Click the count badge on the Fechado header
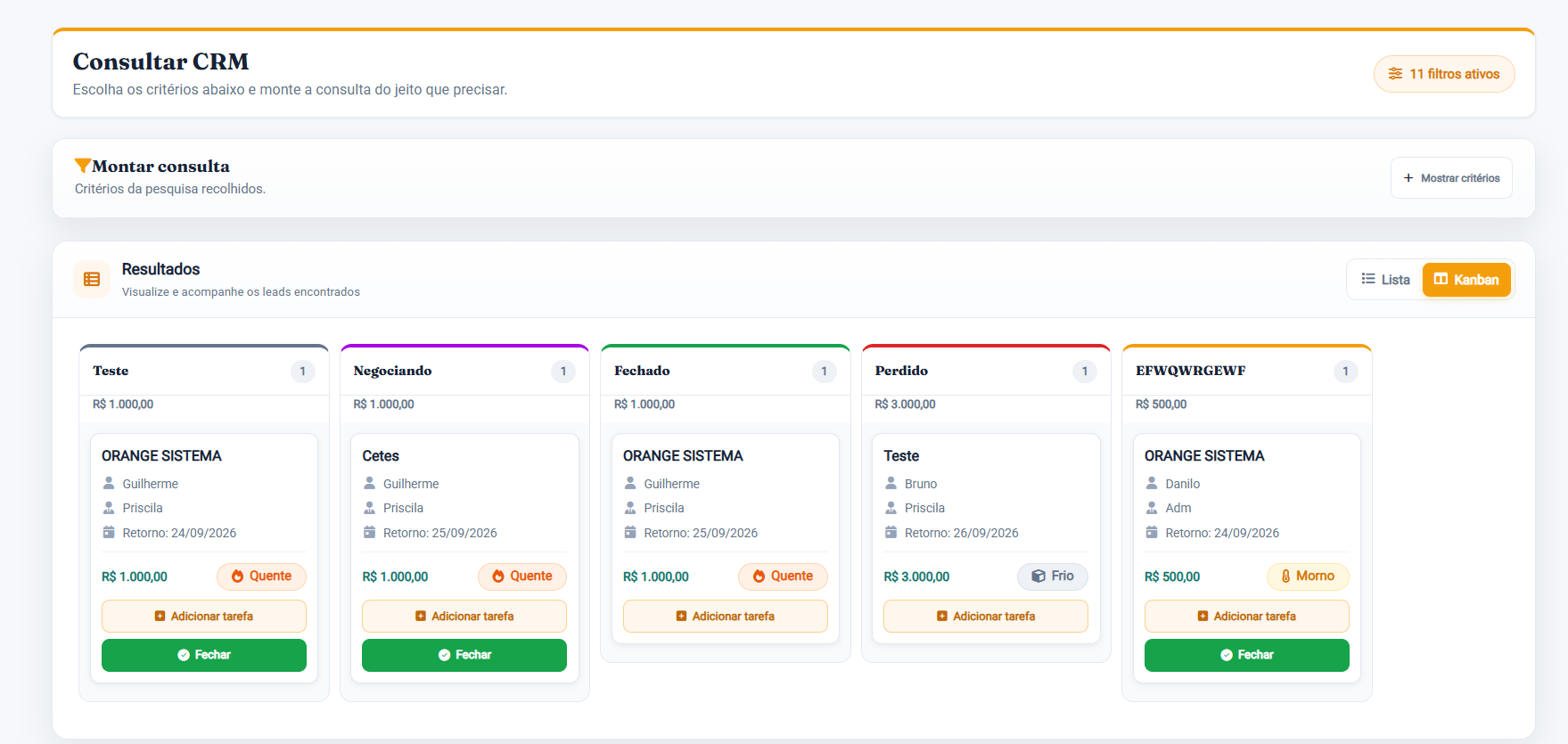This screenshot has height=744, width=1568. (x=825, y=372)
